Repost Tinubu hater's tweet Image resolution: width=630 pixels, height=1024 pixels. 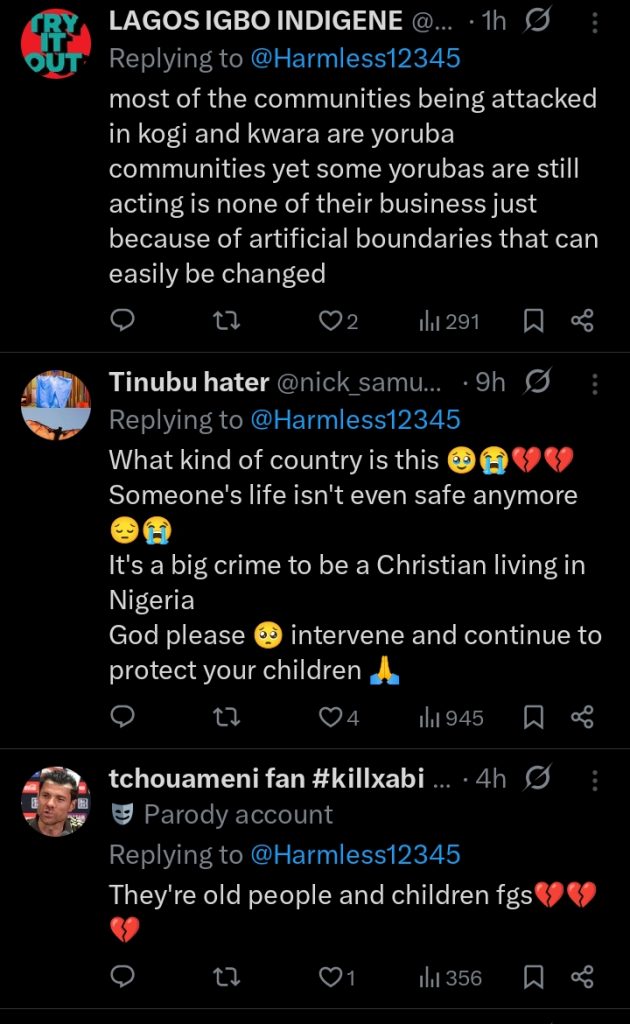pyautogui.click(x=231, y=717)
